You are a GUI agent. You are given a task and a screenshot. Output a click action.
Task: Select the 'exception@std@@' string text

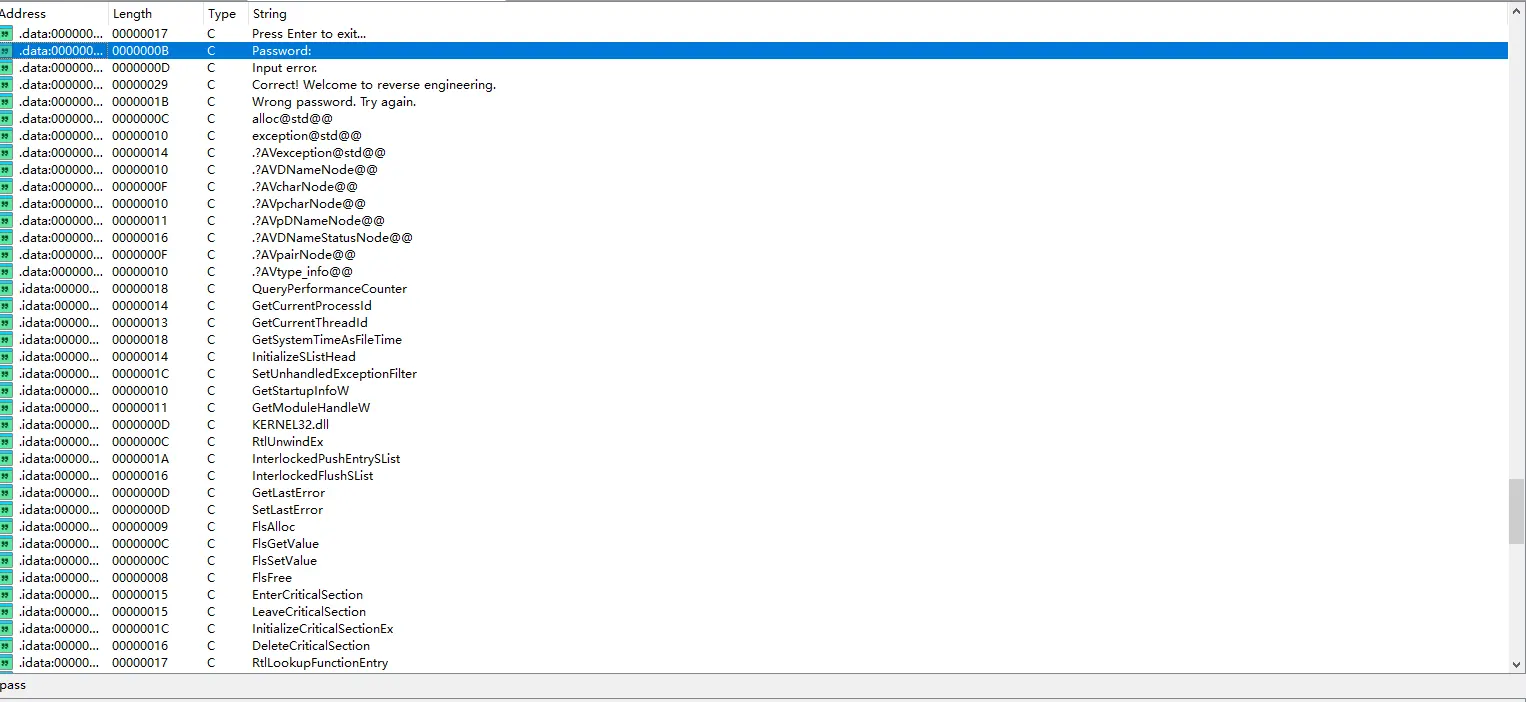coord(307,136)
